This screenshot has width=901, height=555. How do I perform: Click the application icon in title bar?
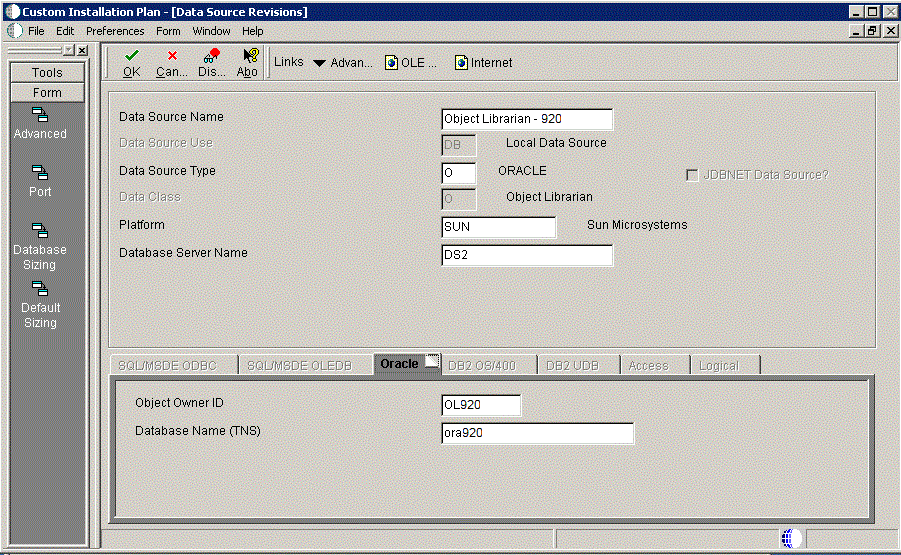pyautogui.click(x=12, y=11)
